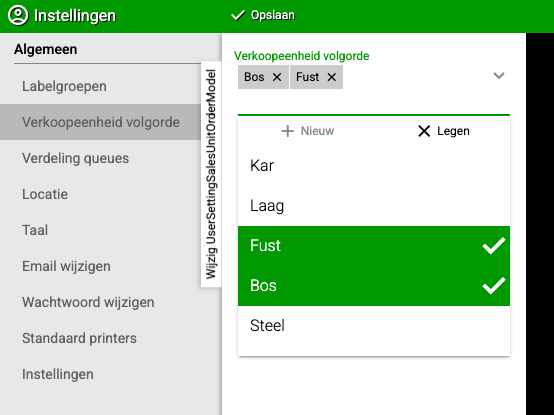Remove the Fust chip with its X
The image size is (554, 415).
[331, 77]
